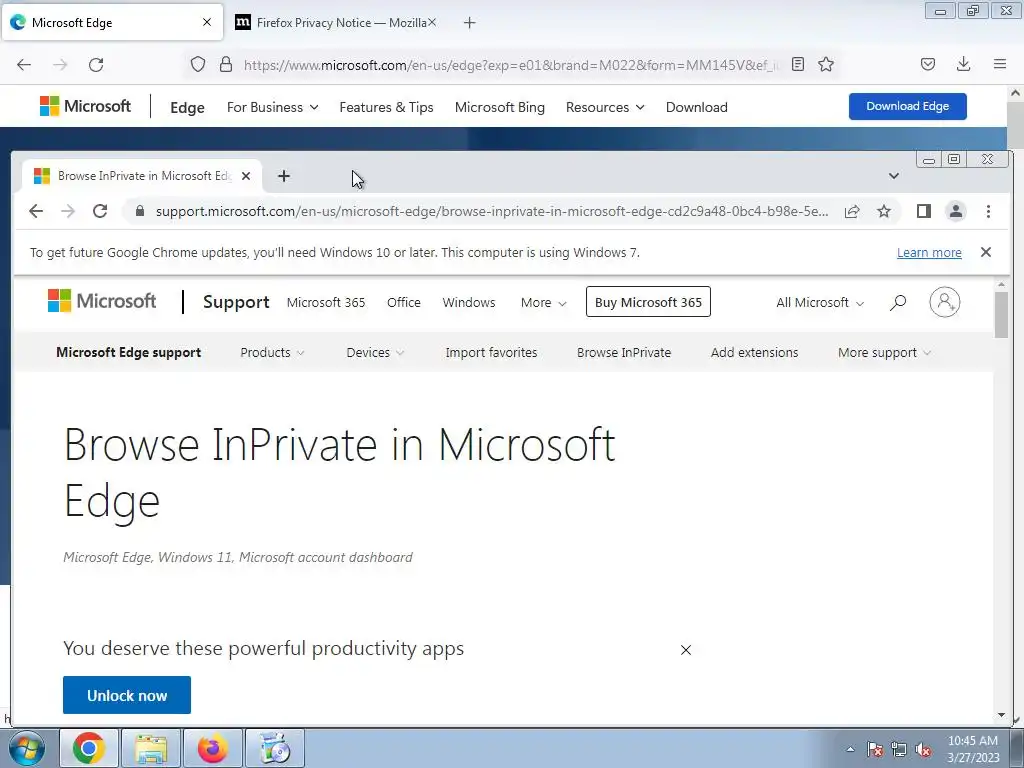
Task: Open the Support site search icon
Action: pyautogui.click(x=898, y=302)
